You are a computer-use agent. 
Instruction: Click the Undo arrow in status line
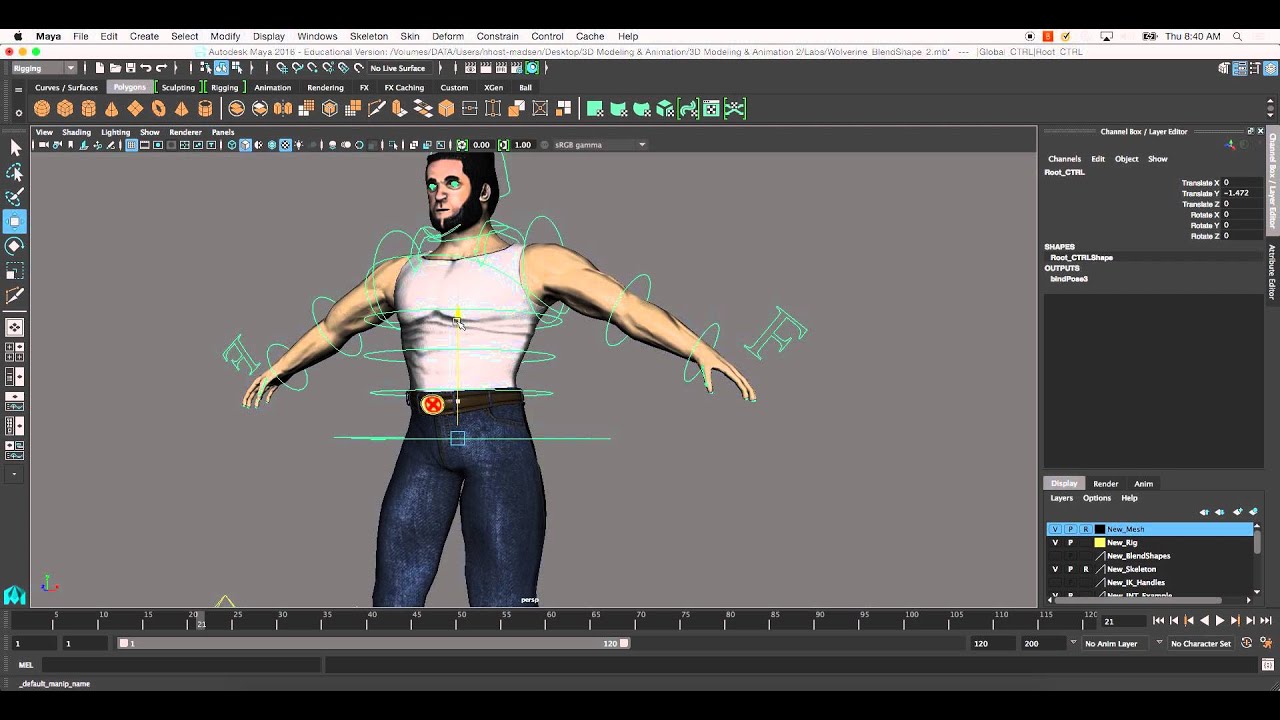click(145, 68)
